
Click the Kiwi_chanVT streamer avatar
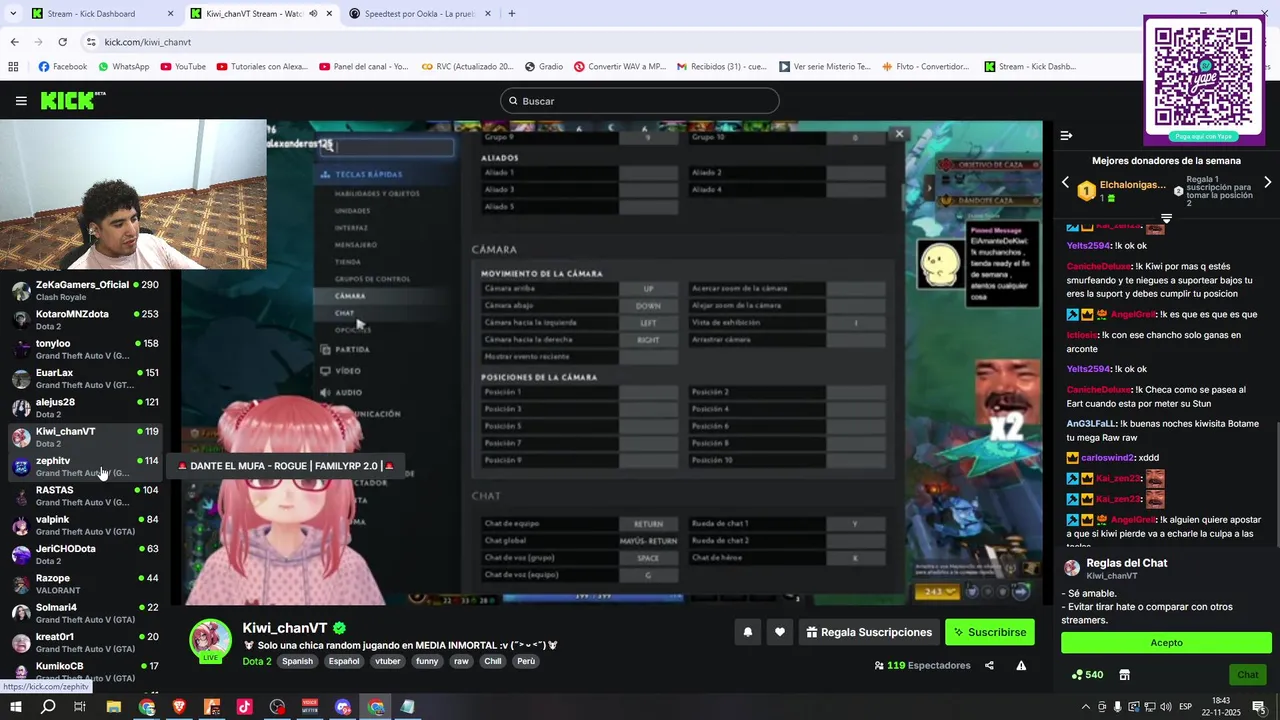tap(211, 641)
